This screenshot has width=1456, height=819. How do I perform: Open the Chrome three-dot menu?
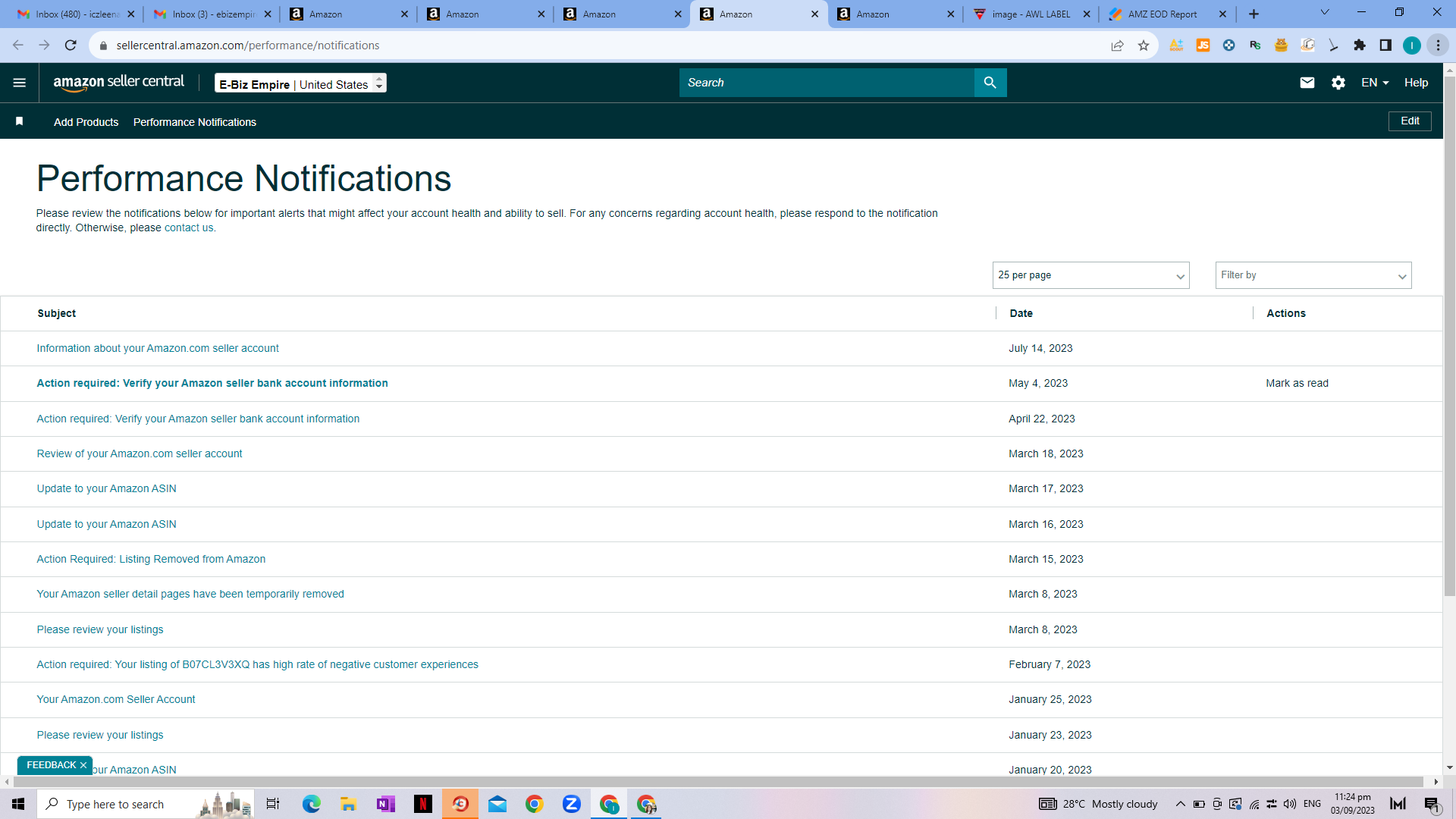pos(1438,45)
